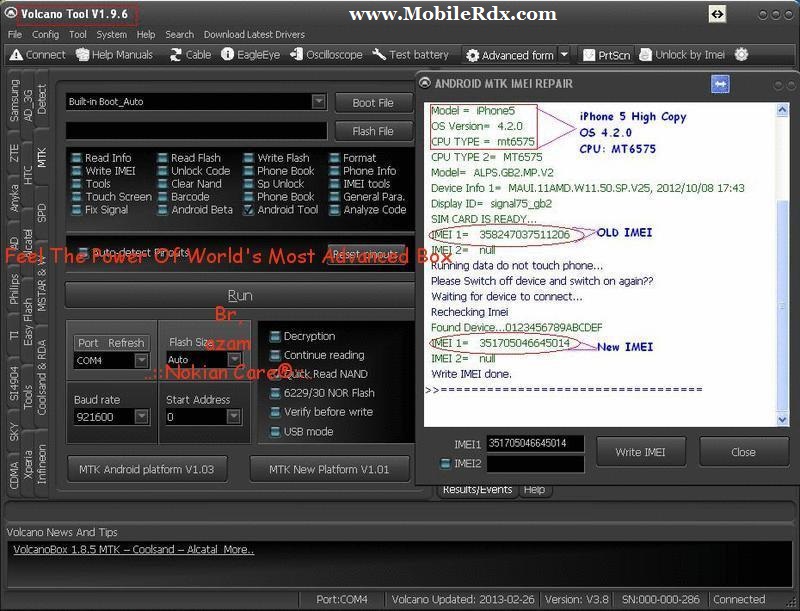
Task: Enable the USB mode checkbox
Action: pos(275,431)
